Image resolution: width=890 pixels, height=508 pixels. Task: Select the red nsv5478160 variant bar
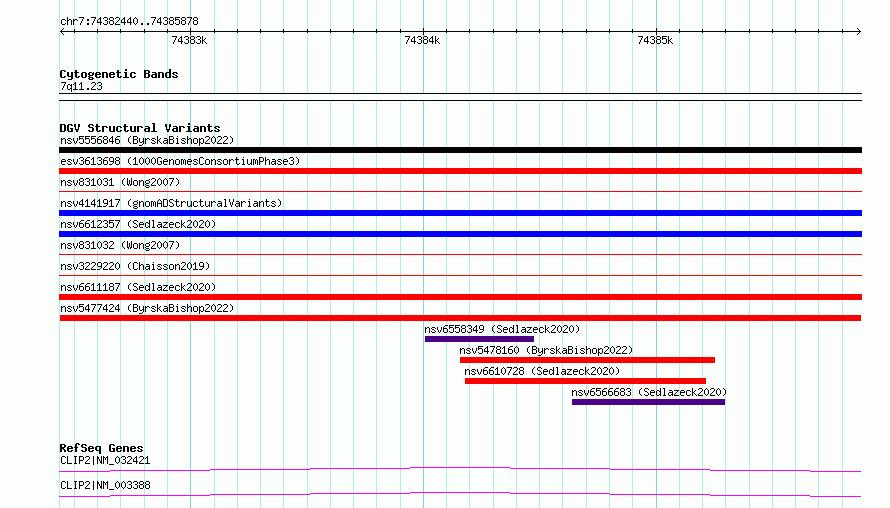[587, 360]
